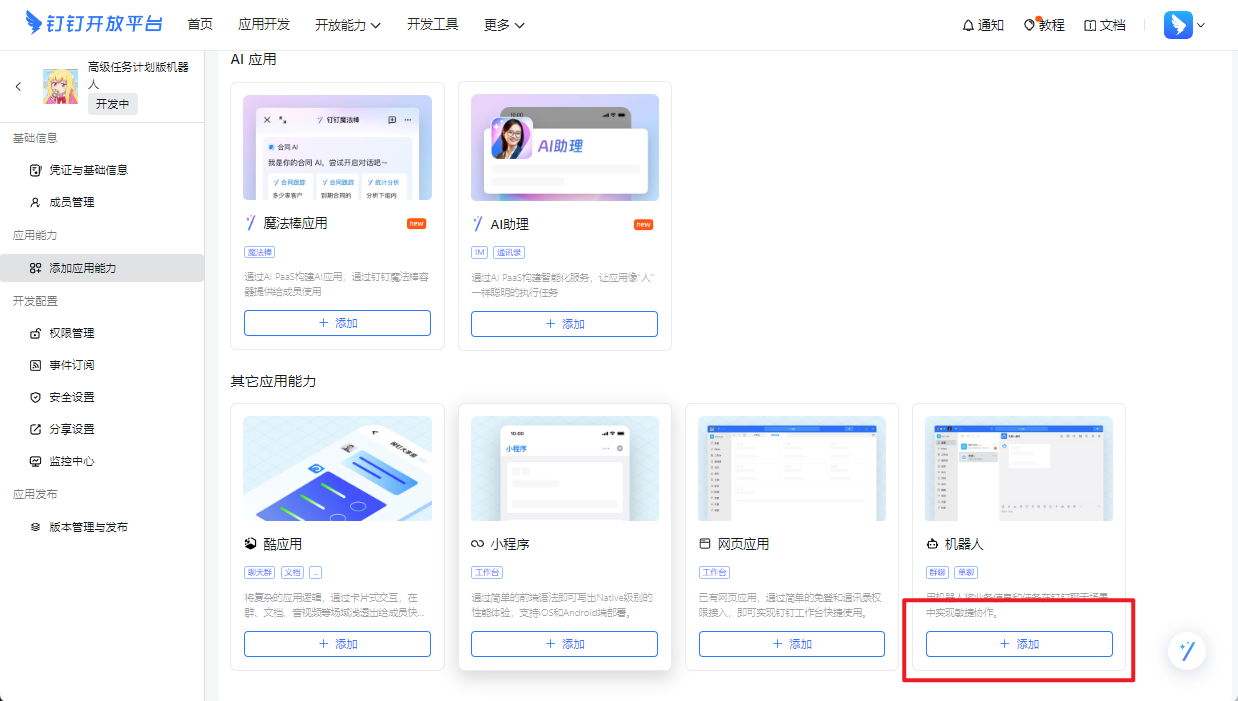Go to 应用开发 in the top navigation
Screen dimensions: 1238x701
point(264,24)
